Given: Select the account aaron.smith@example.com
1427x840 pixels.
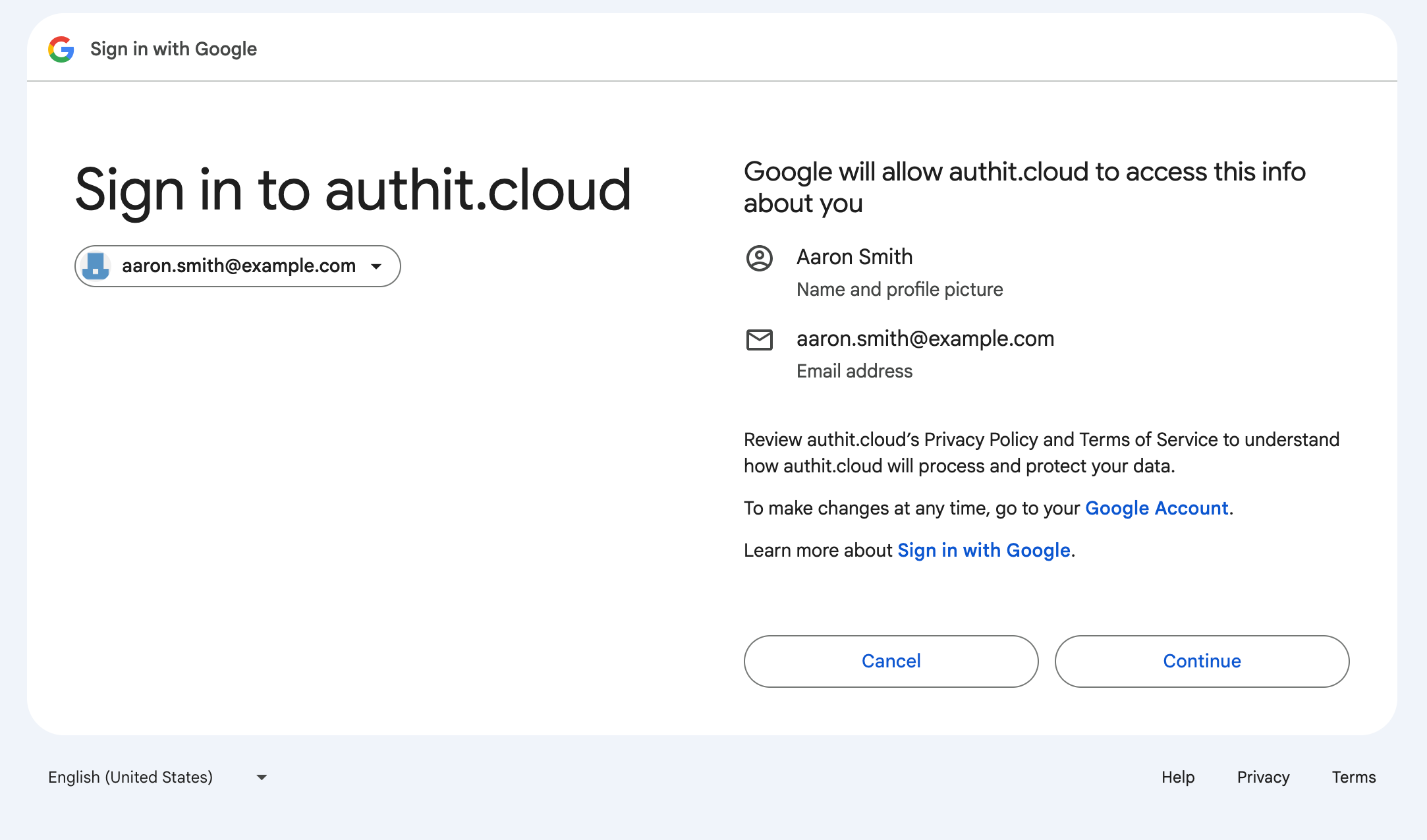Looking at the screenshot, I should 238,266.
